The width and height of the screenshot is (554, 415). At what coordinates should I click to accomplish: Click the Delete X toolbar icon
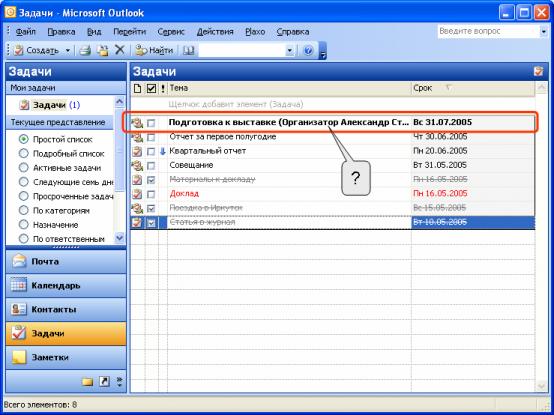point(120,50)
